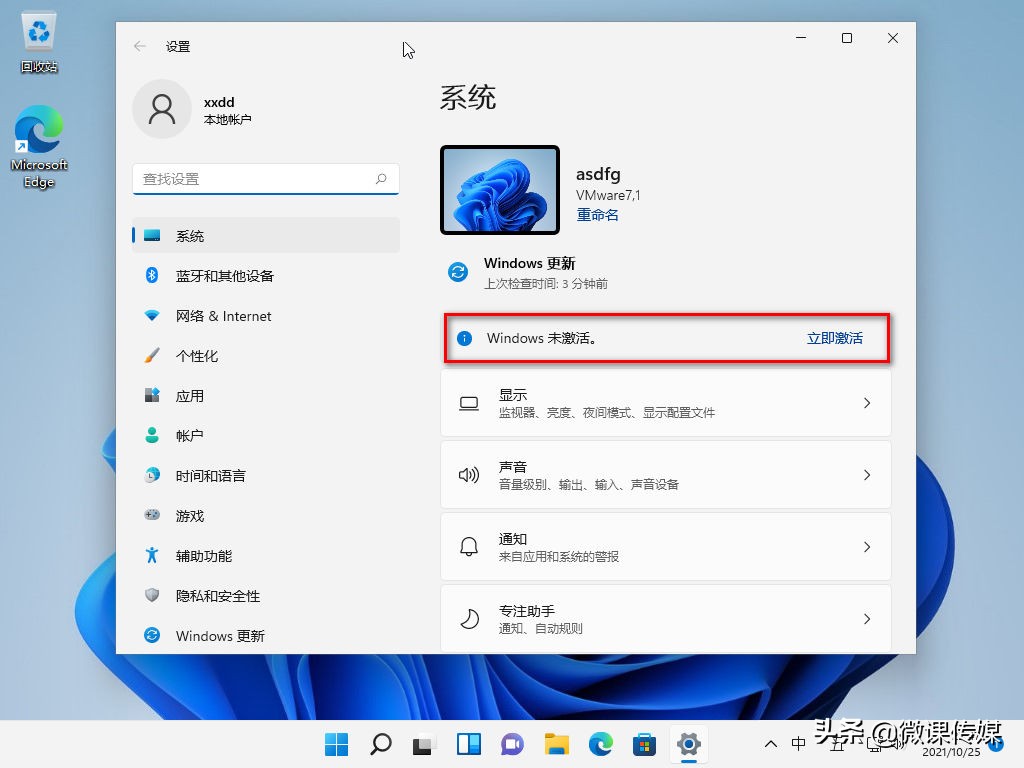Image resolution: width=1024 pixels, height=768 pixels.
Task: Expand the Sound settings chevron
Action: 867,475
